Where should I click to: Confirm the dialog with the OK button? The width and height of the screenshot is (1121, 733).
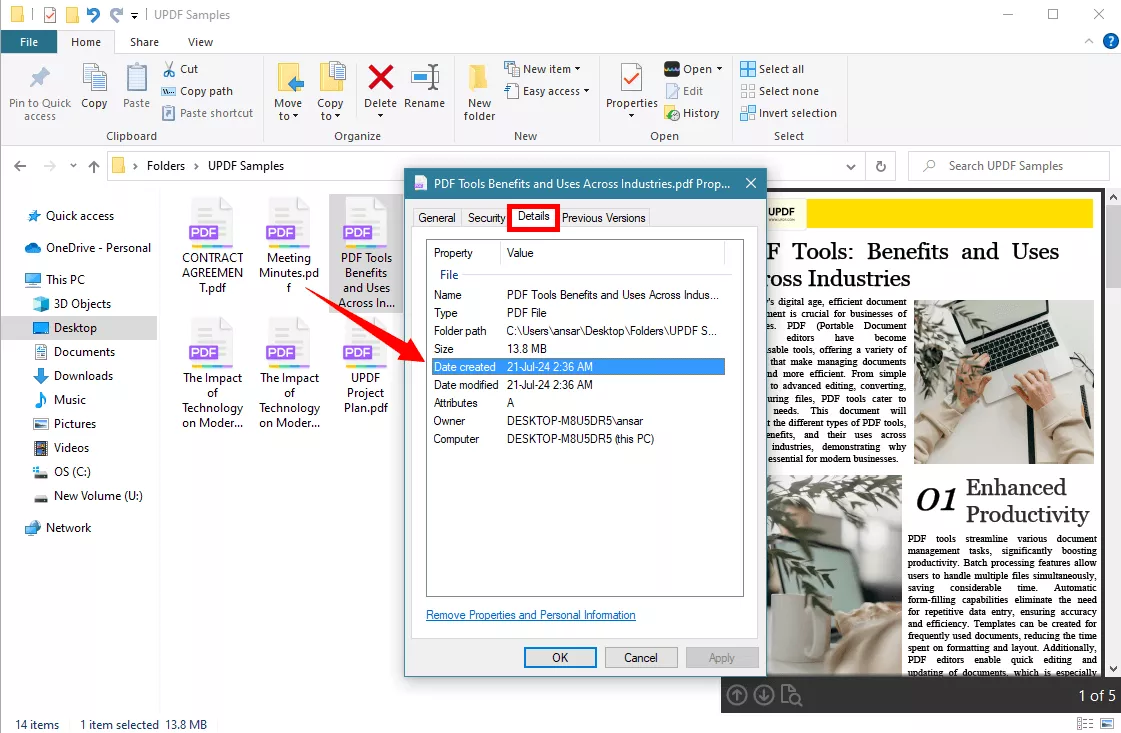(x=560, y=657)
